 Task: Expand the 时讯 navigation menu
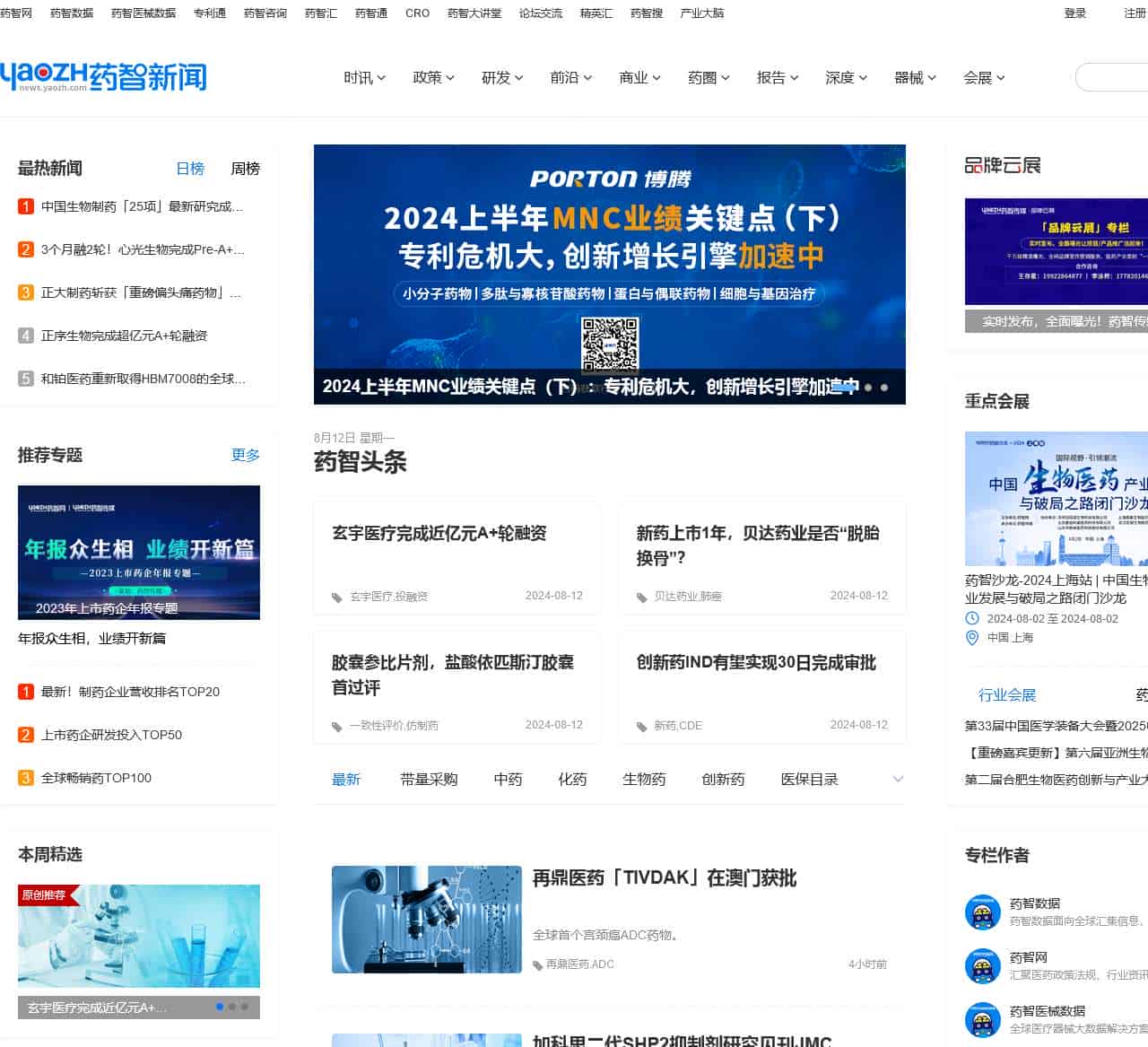(365, 78)
